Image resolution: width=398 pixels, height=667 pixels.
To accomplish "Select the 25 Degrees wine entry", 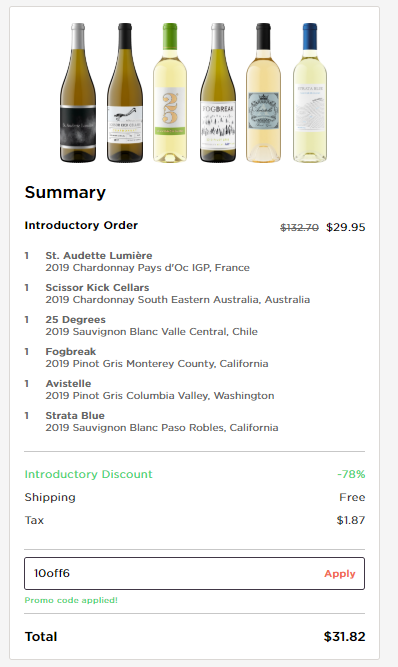I will tap(76, 319).
